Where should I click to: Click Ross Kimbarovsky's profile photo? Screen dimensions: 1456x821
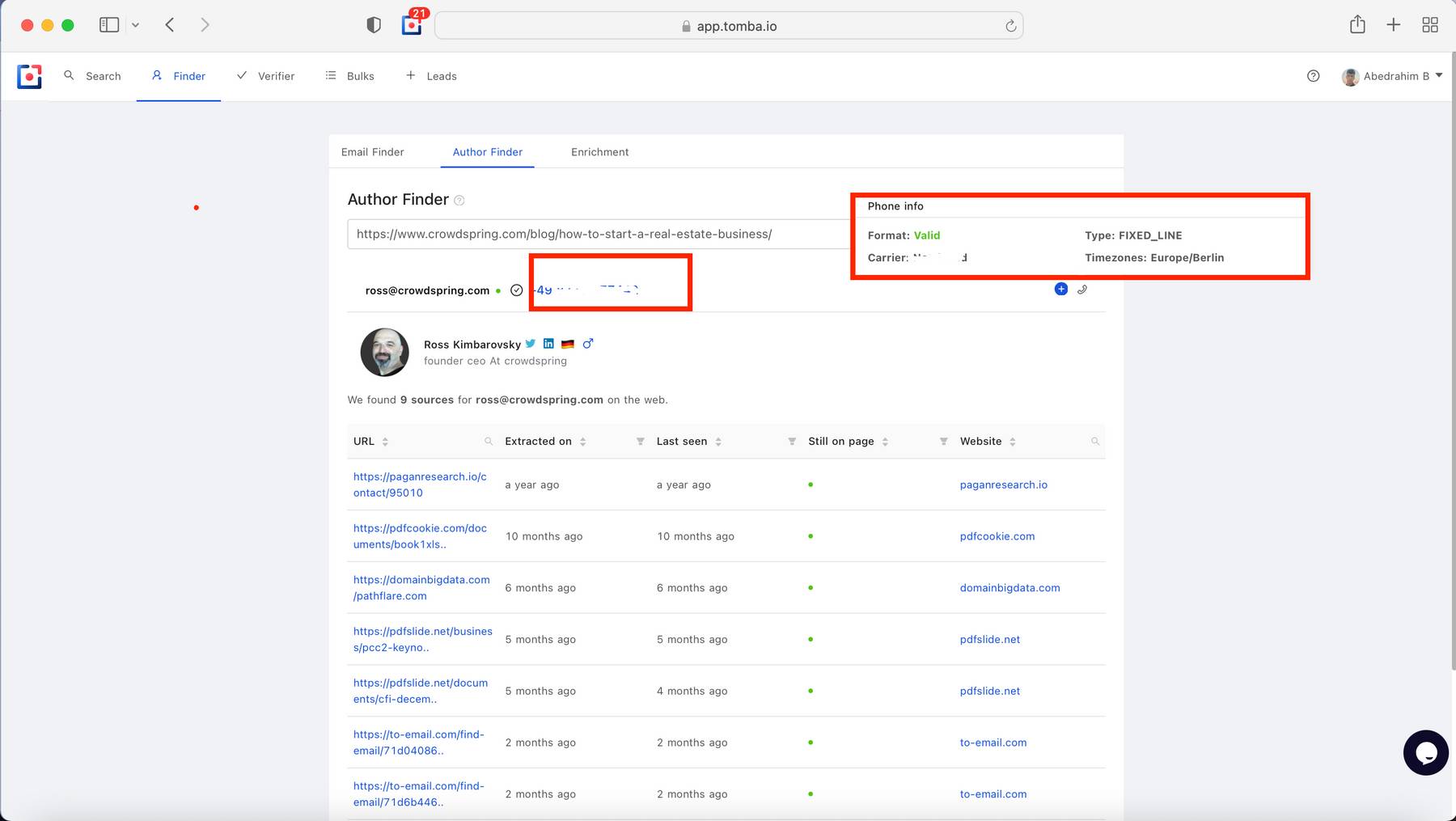coord(384,352)
